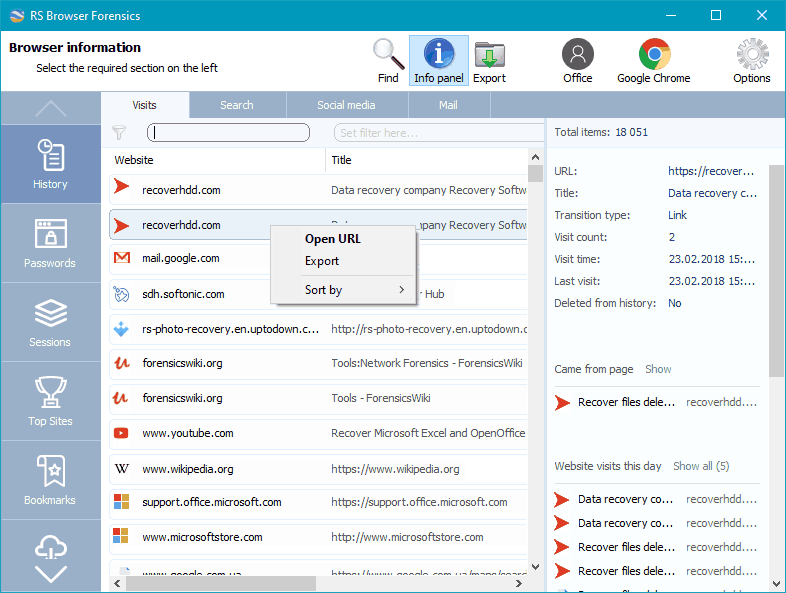Sort by the Title column header
This screenshot has width=786, height=593.
[x=341, y=160]
